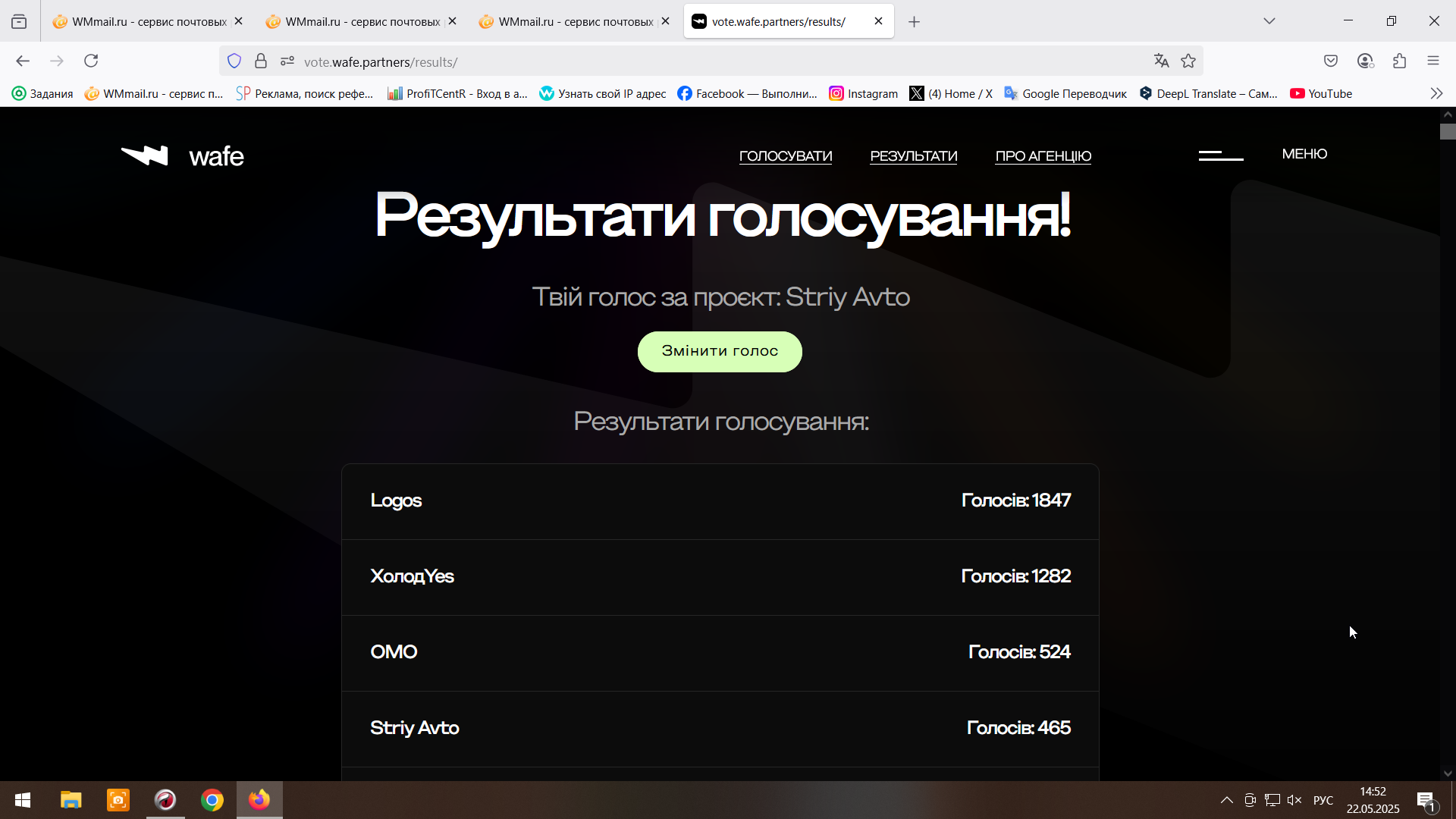The width and height of the screenshot is (1456, 819).
Task: Click the site permissions icon in URL bar
Action: click(287, 61)
